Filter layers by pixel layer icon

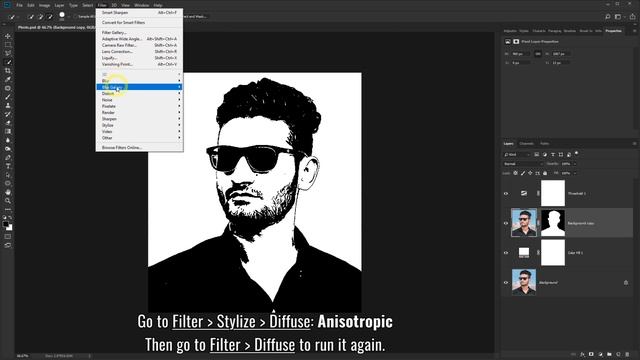pos(537,154)
